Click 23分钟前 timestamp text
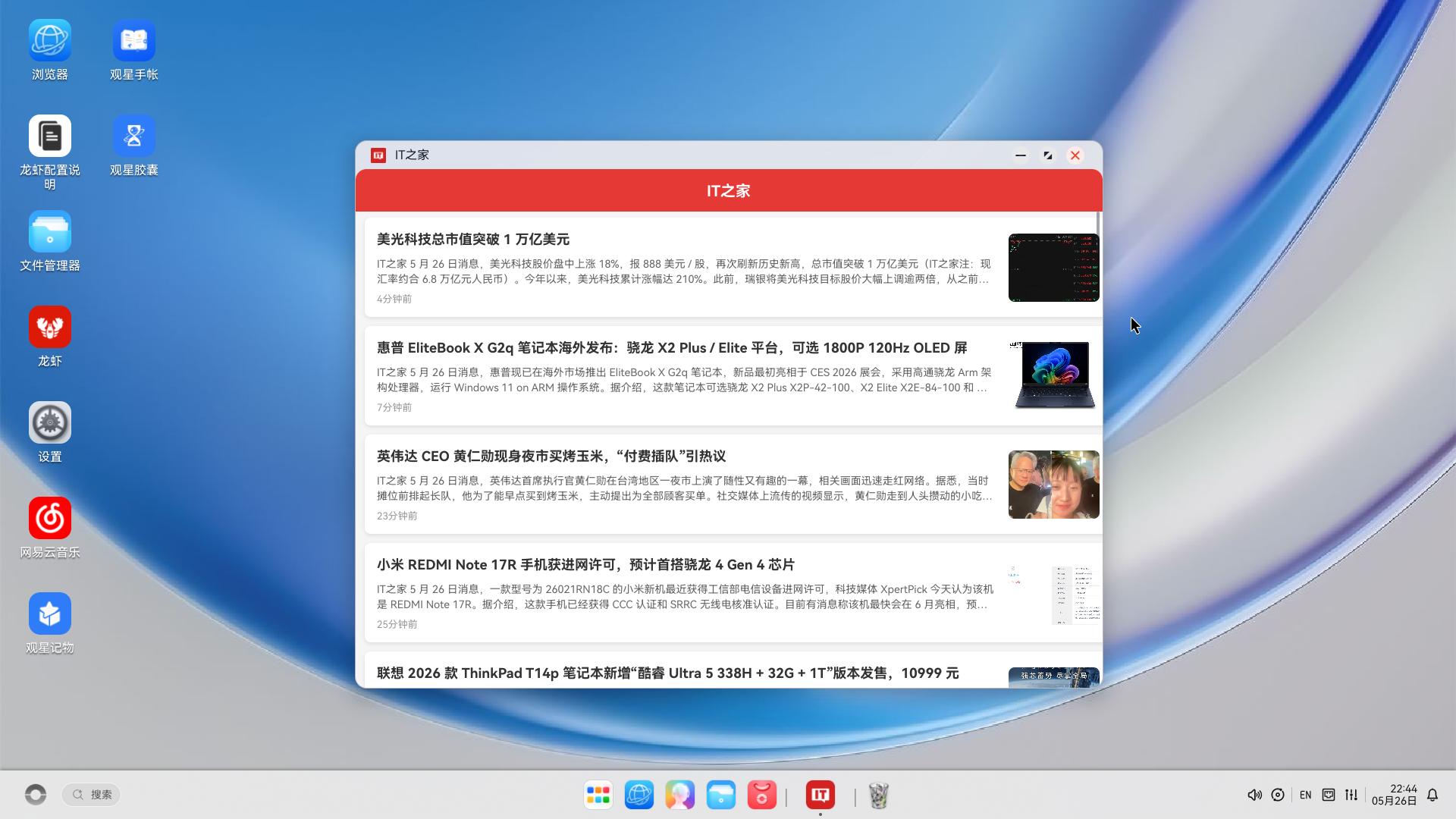The height and width of the screenshot is (819, 1456). [x=397, y=516]
